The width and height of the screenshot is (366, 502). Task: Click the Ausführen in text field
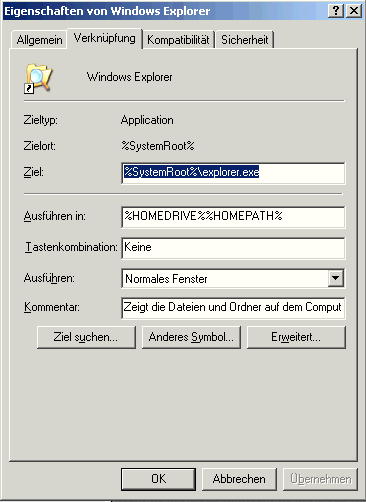pyautogui.click(x=233, y=217)
